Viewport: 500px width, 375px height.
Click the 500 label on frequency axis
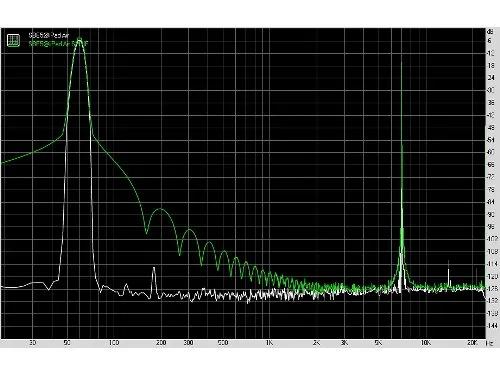pyautogui.click(x=223, y=343)
